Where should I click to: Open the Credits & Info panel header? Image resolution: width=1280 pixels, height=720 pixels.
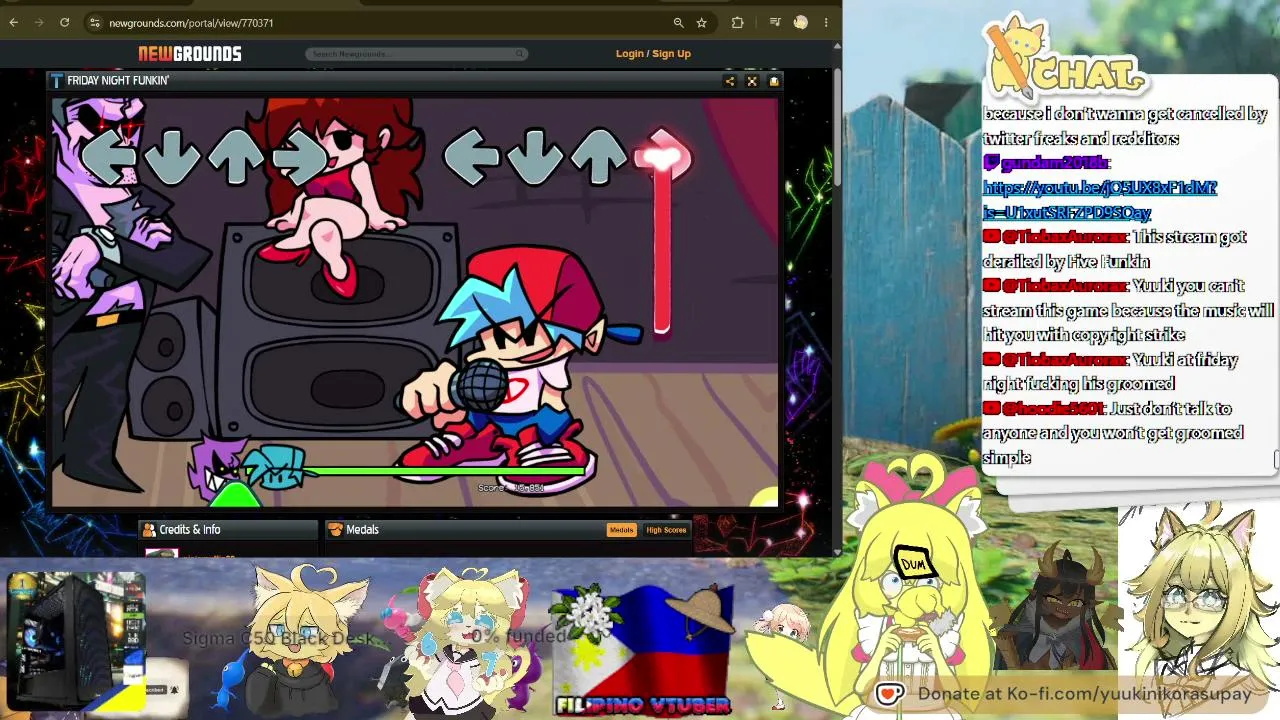pos(228,530)
